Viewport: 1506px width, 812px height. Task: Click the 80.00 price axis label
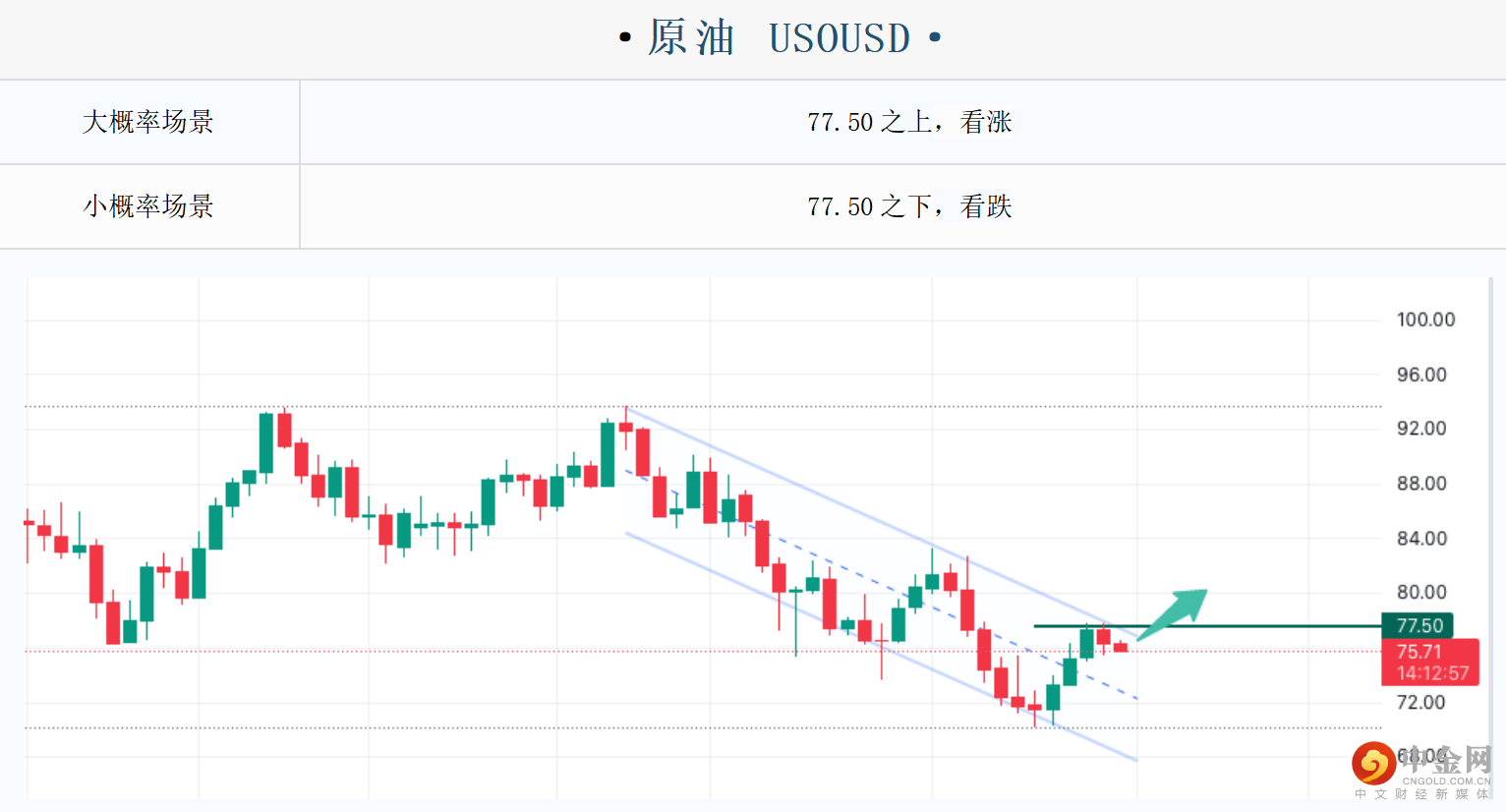coord(1421,592)
